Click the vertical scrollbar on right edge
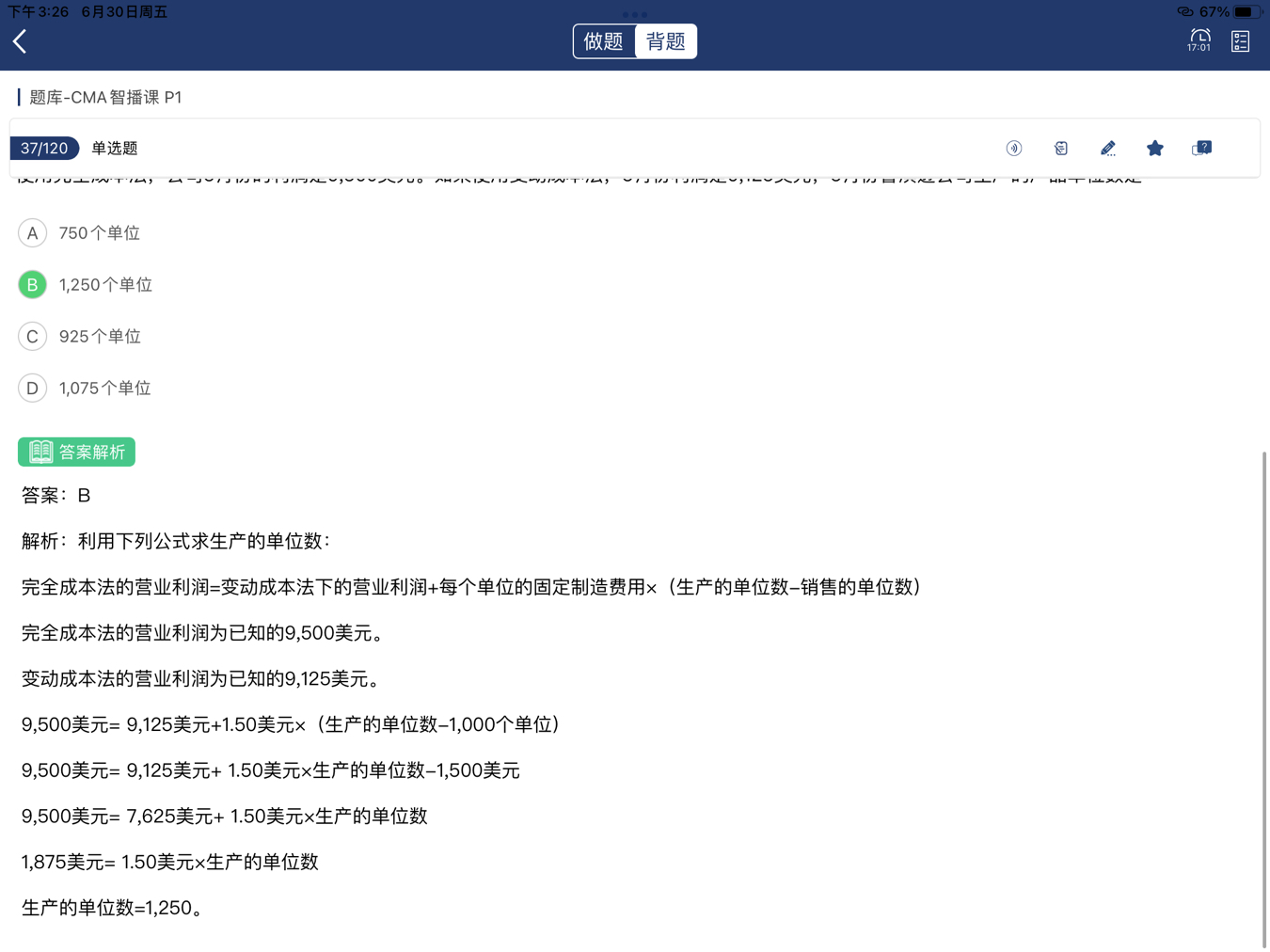 coord(1263,696)
